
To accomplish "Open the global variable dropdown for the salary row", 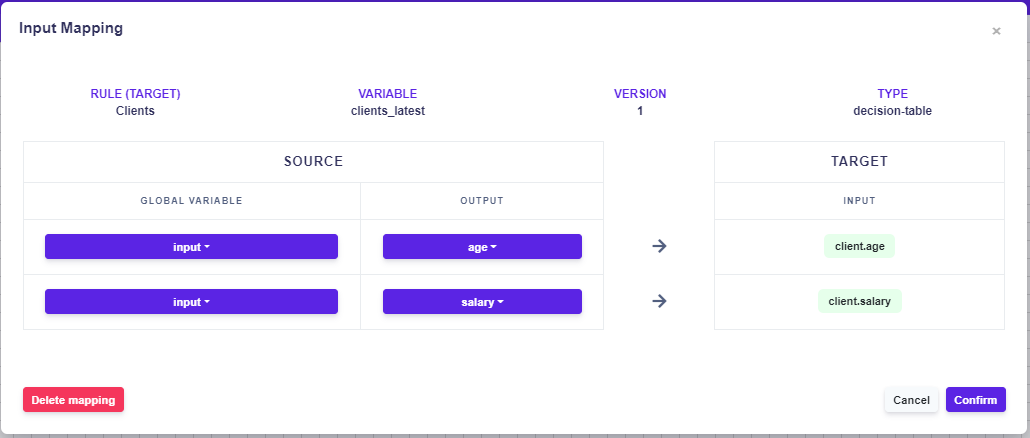I will pos(191,301).
